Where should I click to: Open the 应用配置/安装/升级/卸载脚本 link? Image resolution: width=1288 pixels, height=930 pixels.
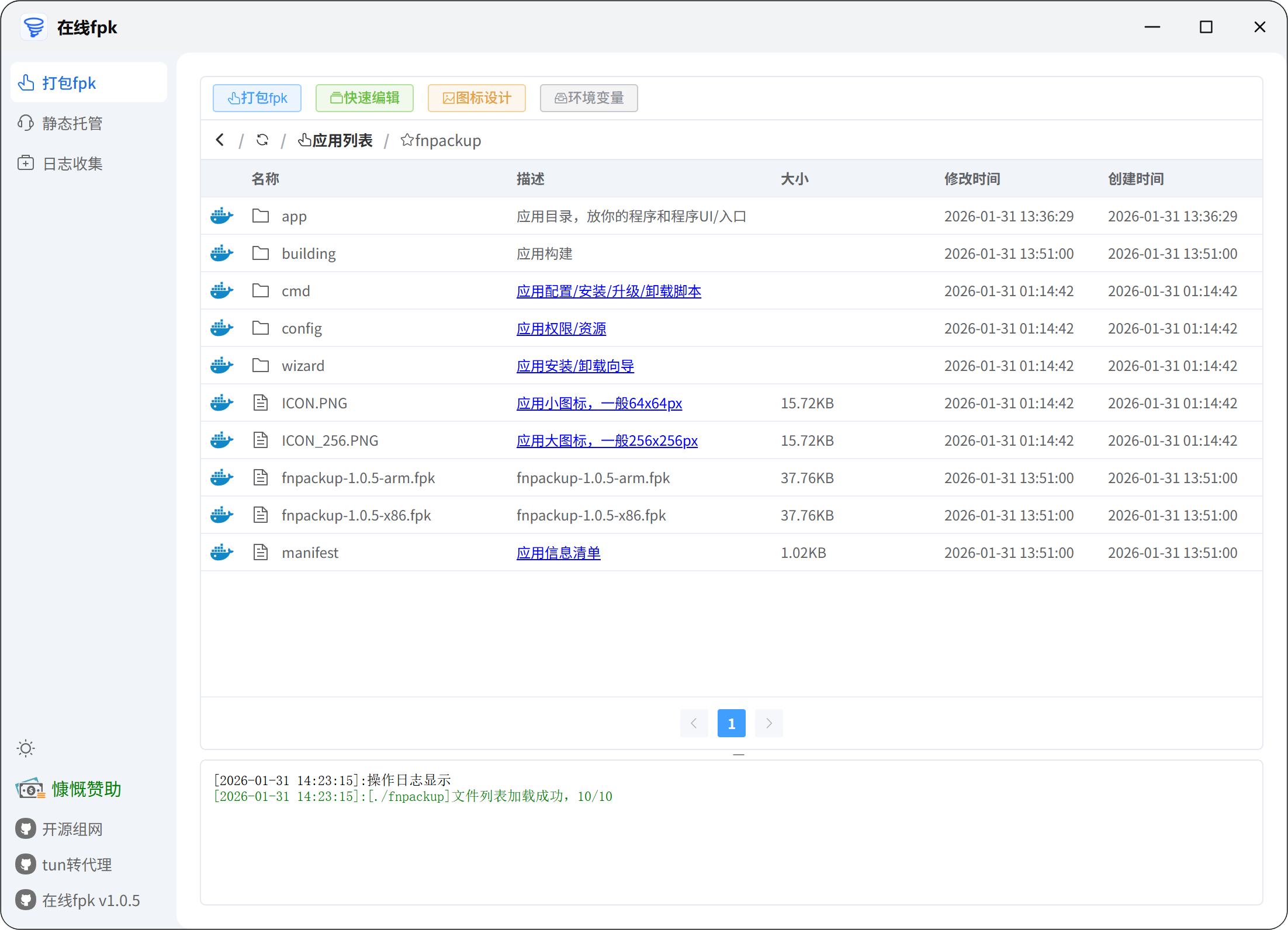[608, 291]
